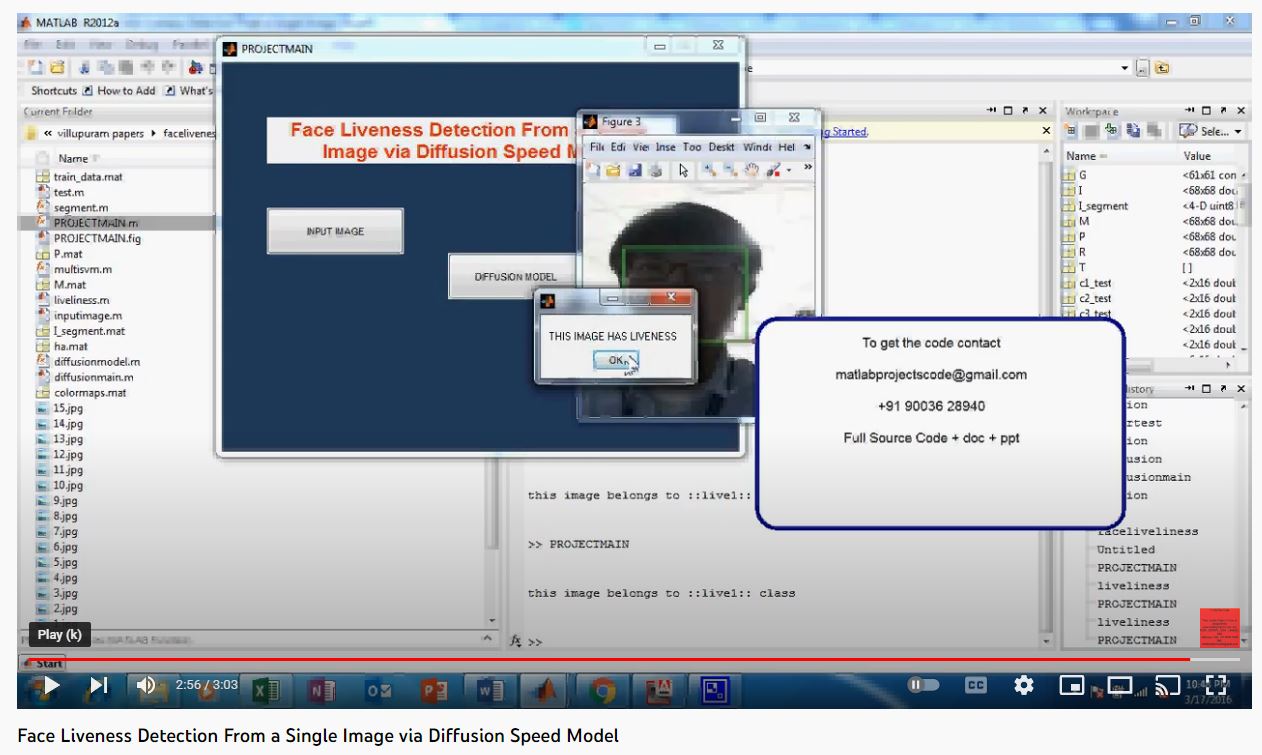Screen dimensions: 1262x755
Task: Enter fullscreen mode
Action: pos(1216,686)
